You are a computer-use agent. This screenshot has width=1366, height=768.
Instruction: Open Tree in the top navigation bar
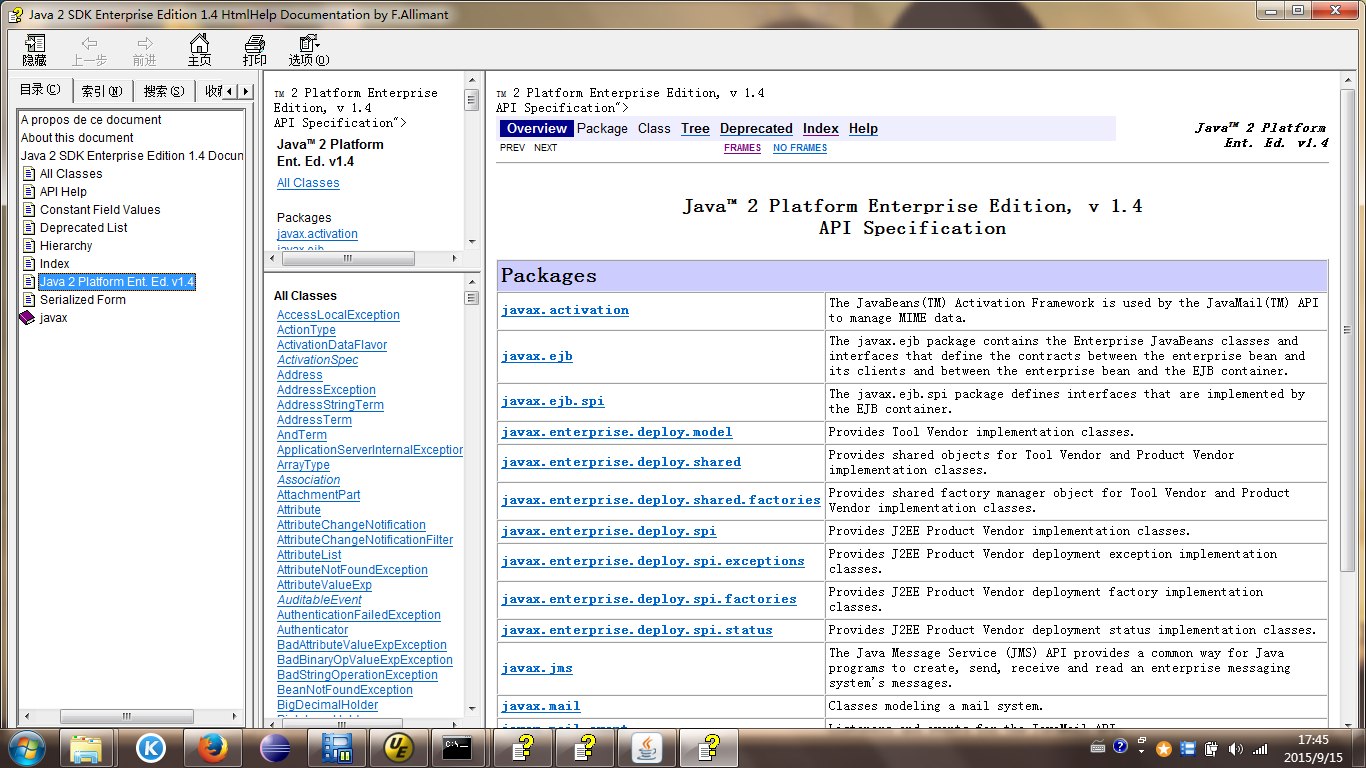695,129
